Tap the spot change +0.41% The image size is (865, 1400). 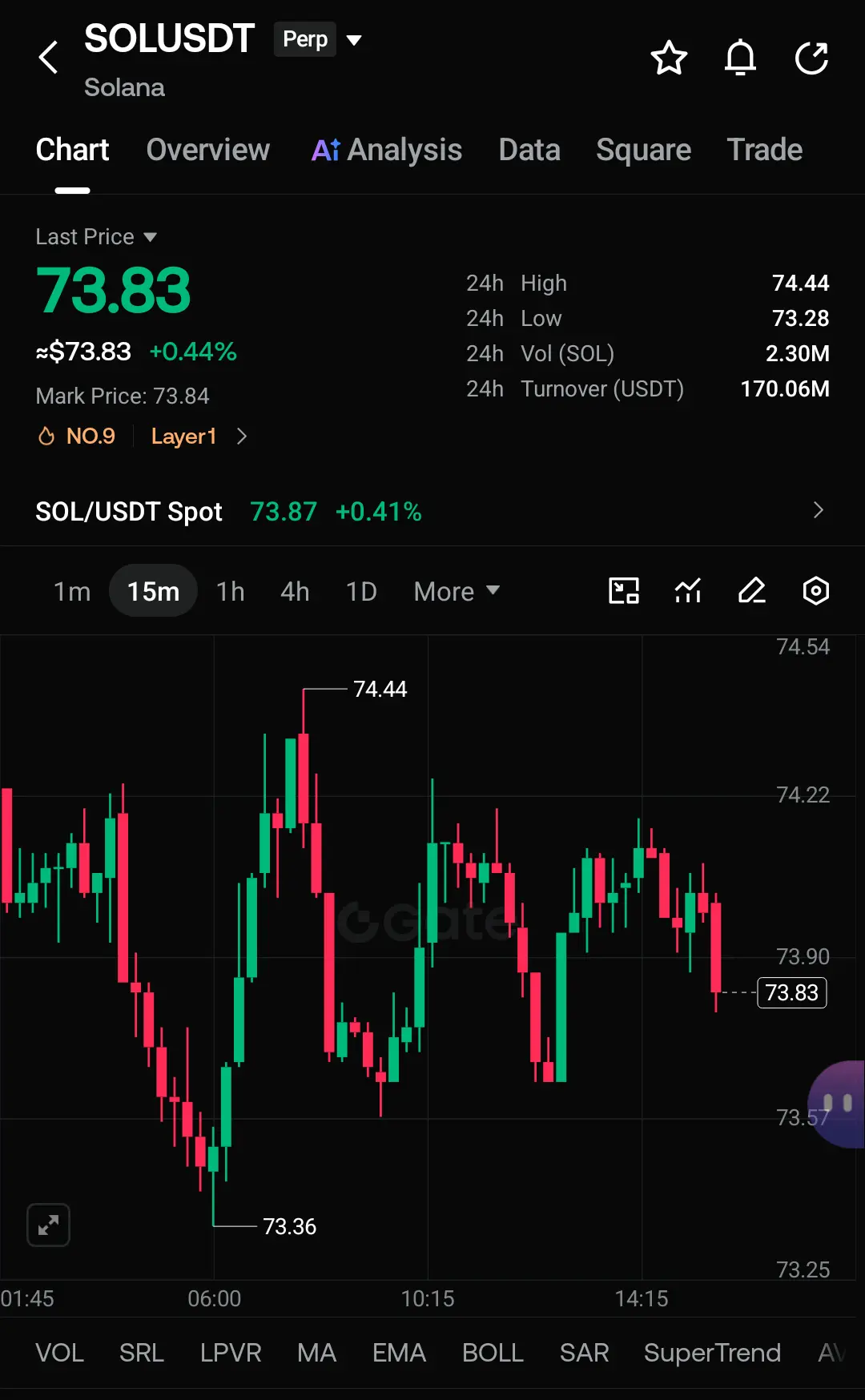(379, 512)
